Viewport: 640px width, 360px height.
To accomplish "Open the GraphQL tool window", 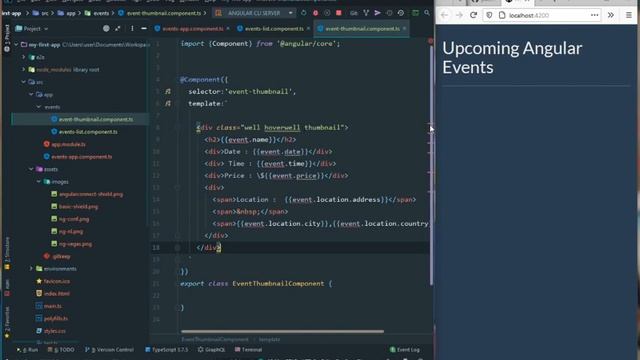I will pyautogui.click(x=211, y=350).
